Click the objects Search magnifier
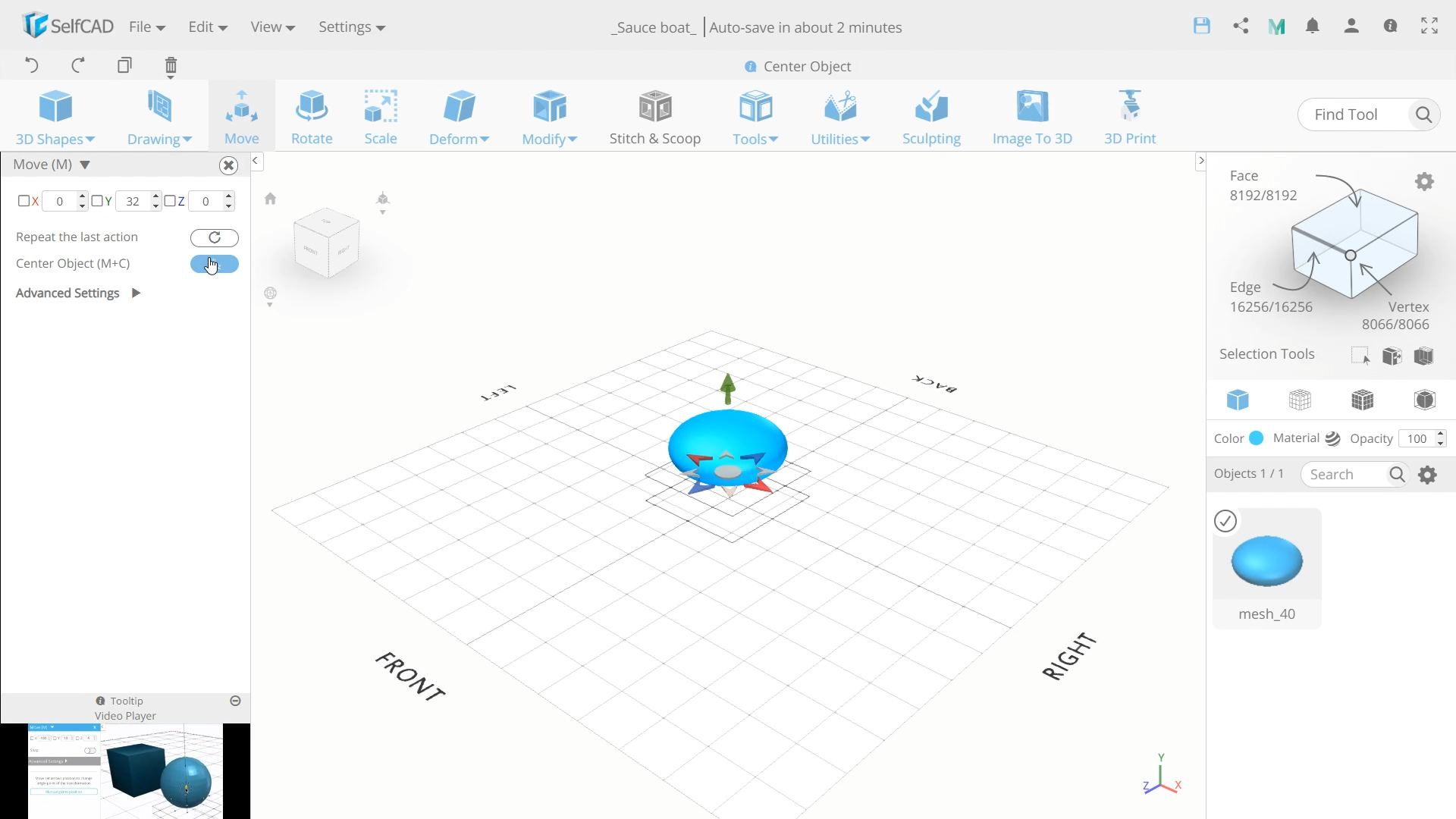1456x819 pixels. point(1397,475)
